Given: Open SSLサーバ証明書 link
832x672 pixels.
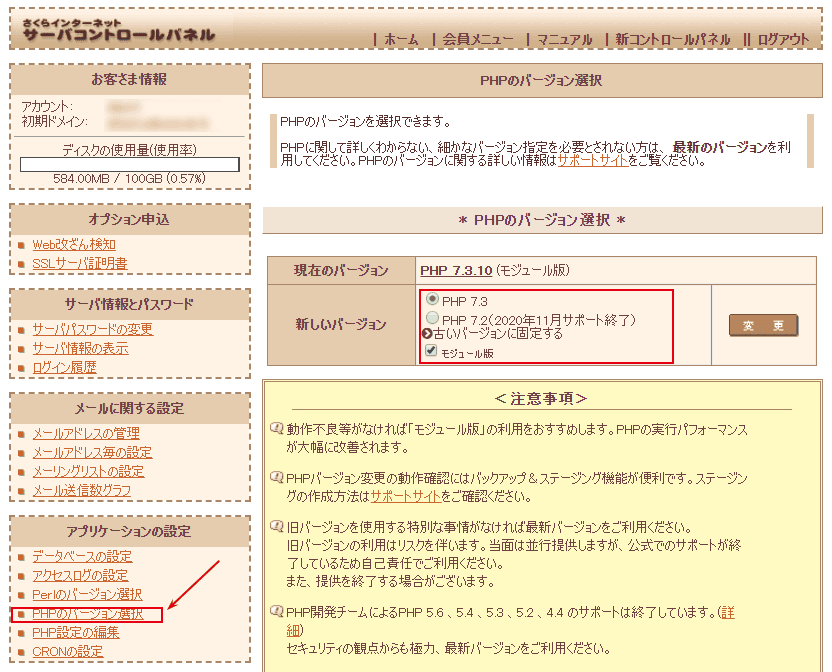Looking at the screenshot, I should click(x=80, y=264).
